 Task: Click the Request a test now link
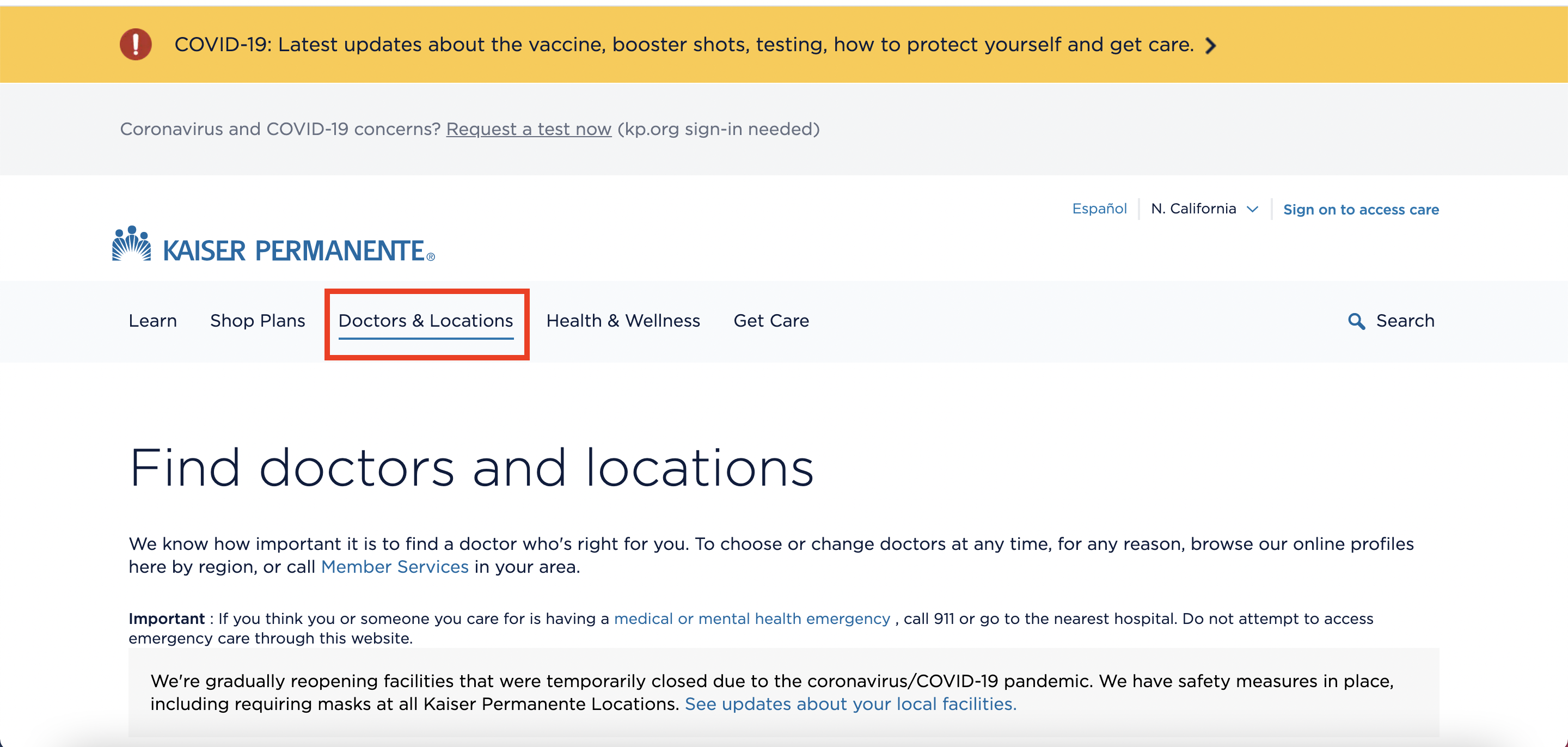(528, 129)
